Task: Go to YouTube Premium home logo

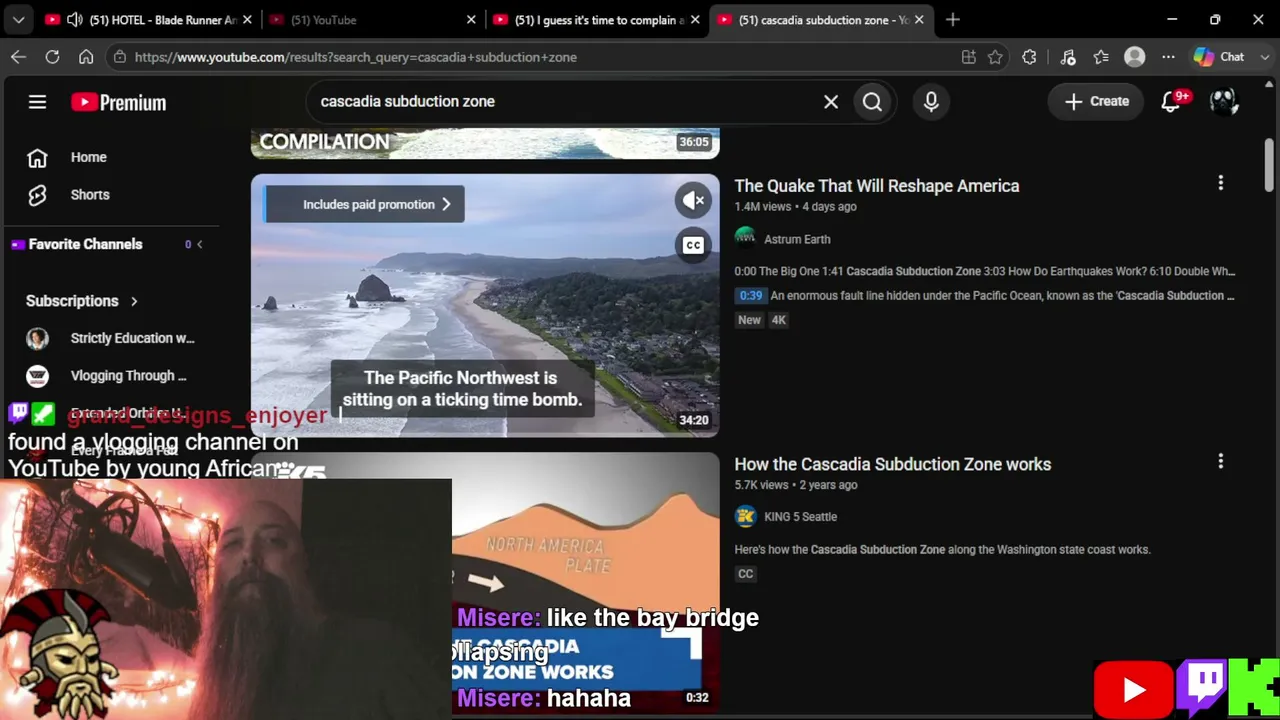Action: coord(118,102)
